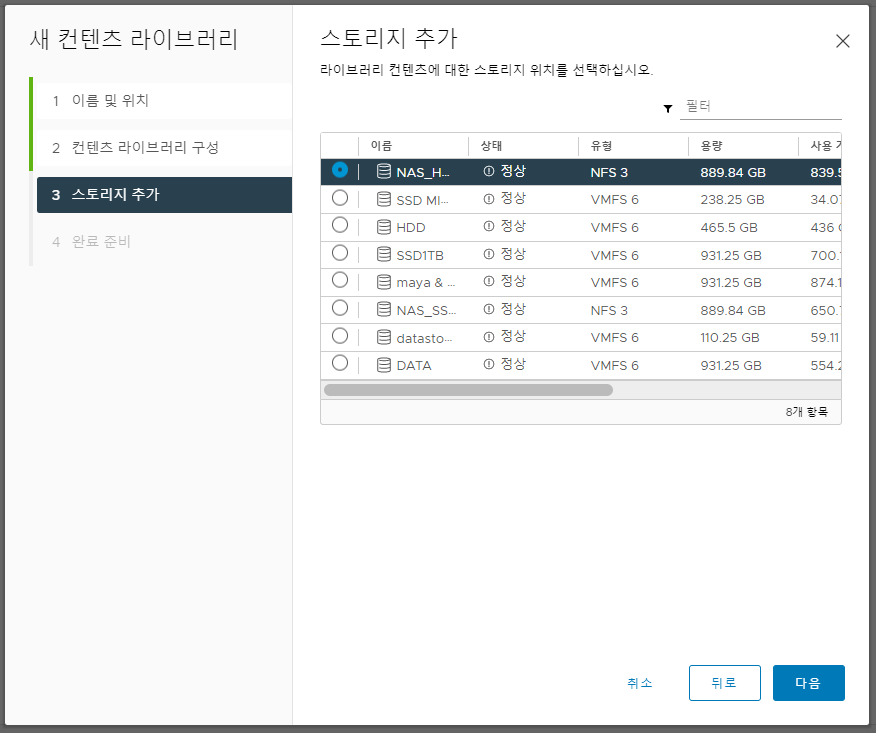
Task: Click the datastore icon beside maya & ...
Action: click(384, 282)
